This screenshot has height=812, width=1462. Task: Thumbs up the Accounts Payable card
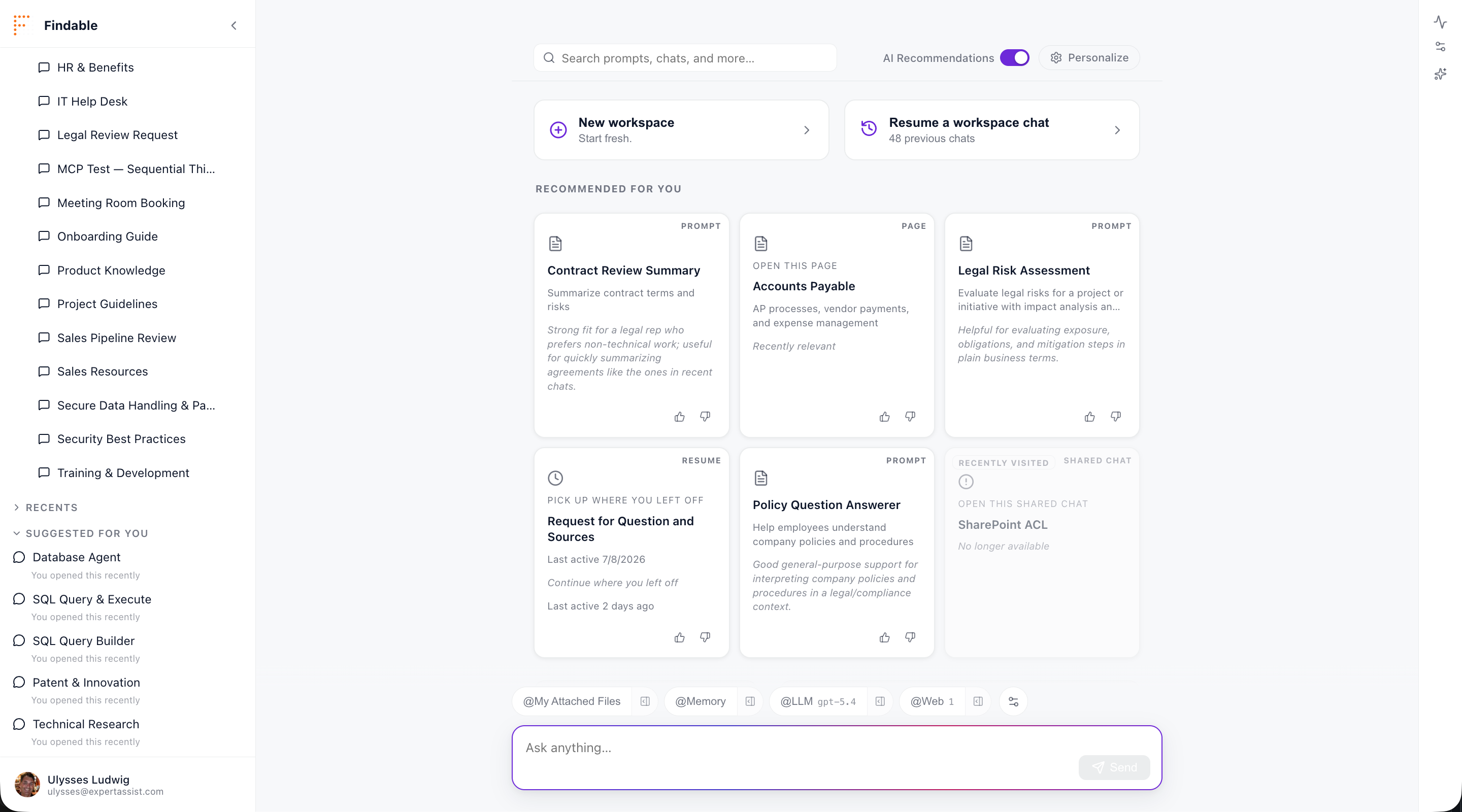coord(884,417)
